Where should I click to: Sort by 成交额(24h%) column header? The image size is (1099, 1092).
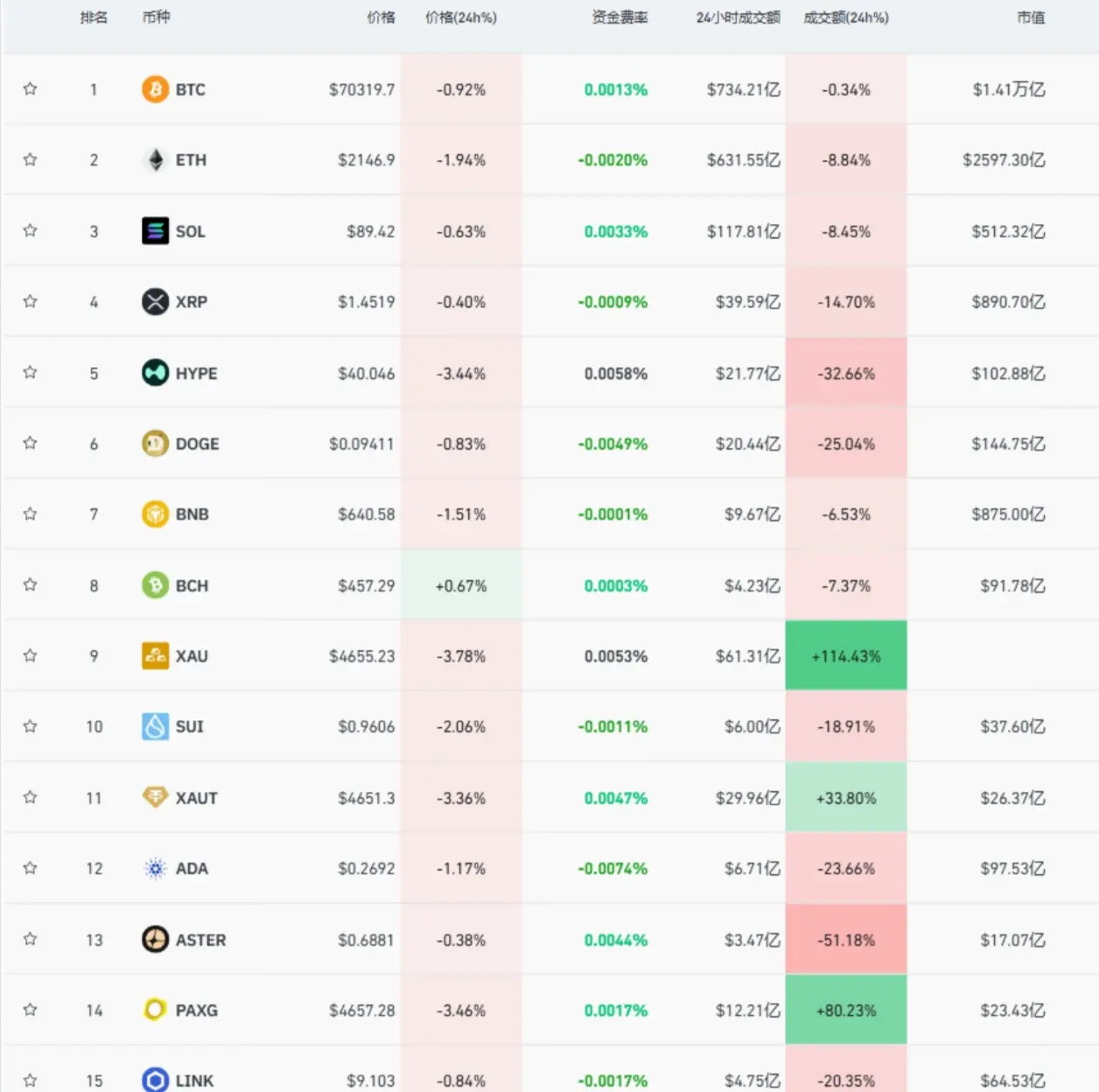(846, 17)
